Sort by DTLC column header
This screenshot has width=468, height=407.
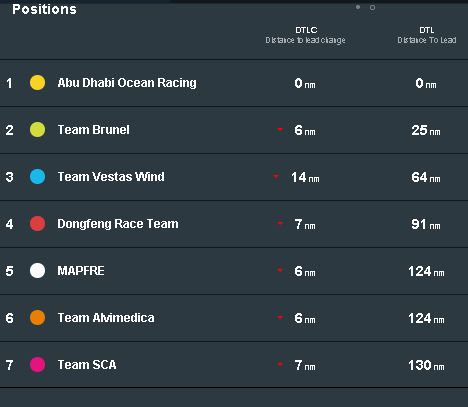click(x=306, y=35)
